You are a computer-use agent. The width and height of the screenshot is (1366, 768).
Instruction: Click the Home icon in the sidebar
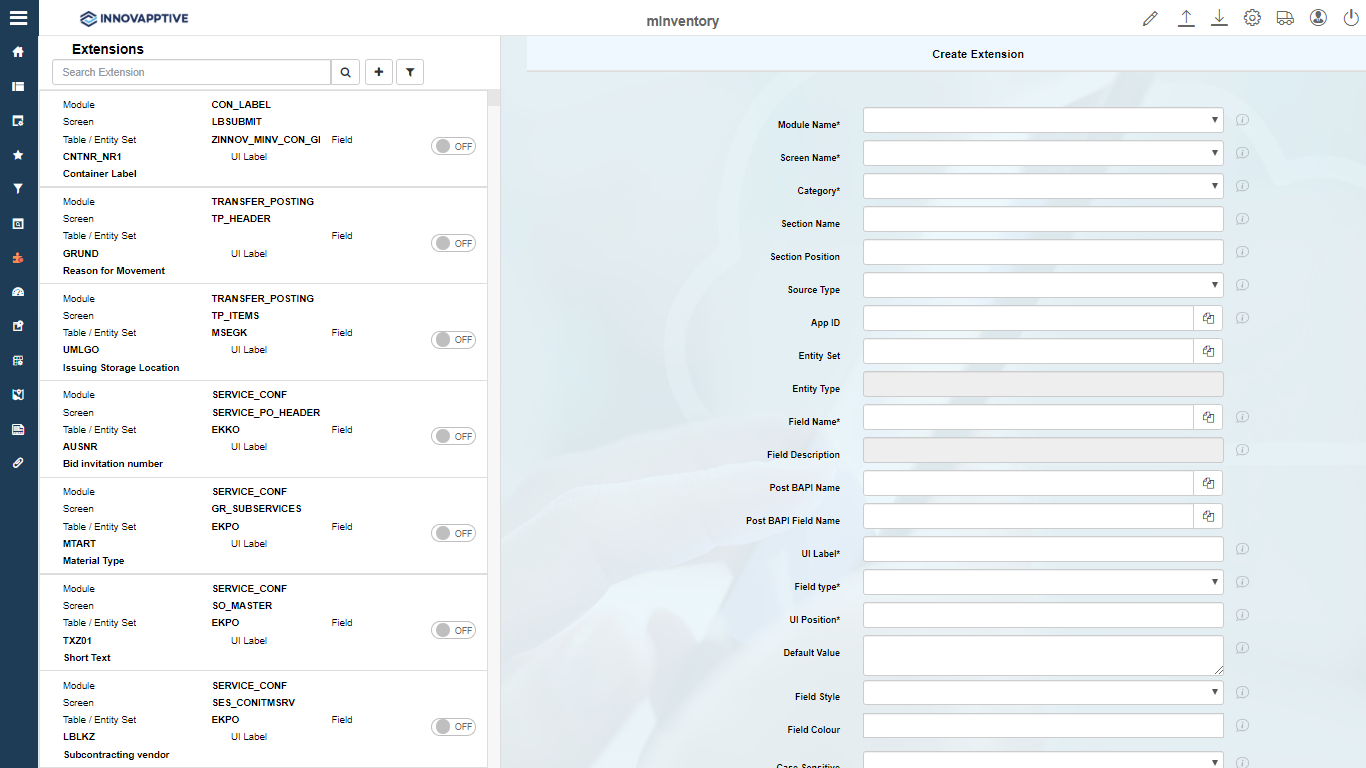click(x=18, y=52)
